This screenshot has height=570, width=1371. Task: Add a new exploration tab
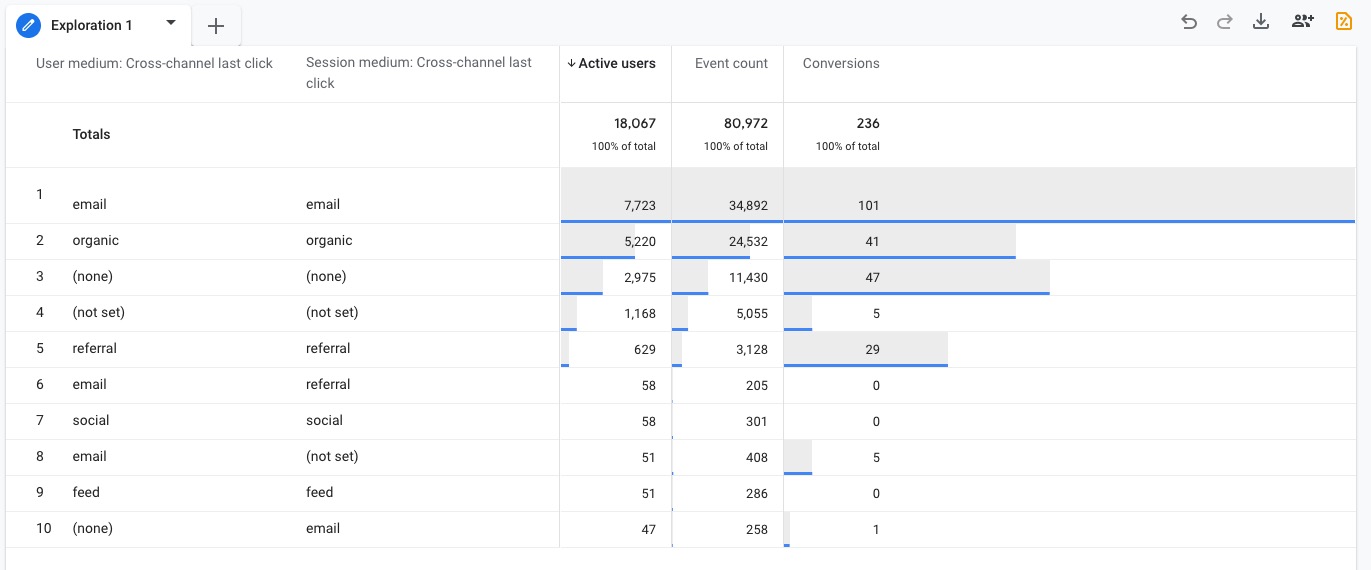click(216, 26)
